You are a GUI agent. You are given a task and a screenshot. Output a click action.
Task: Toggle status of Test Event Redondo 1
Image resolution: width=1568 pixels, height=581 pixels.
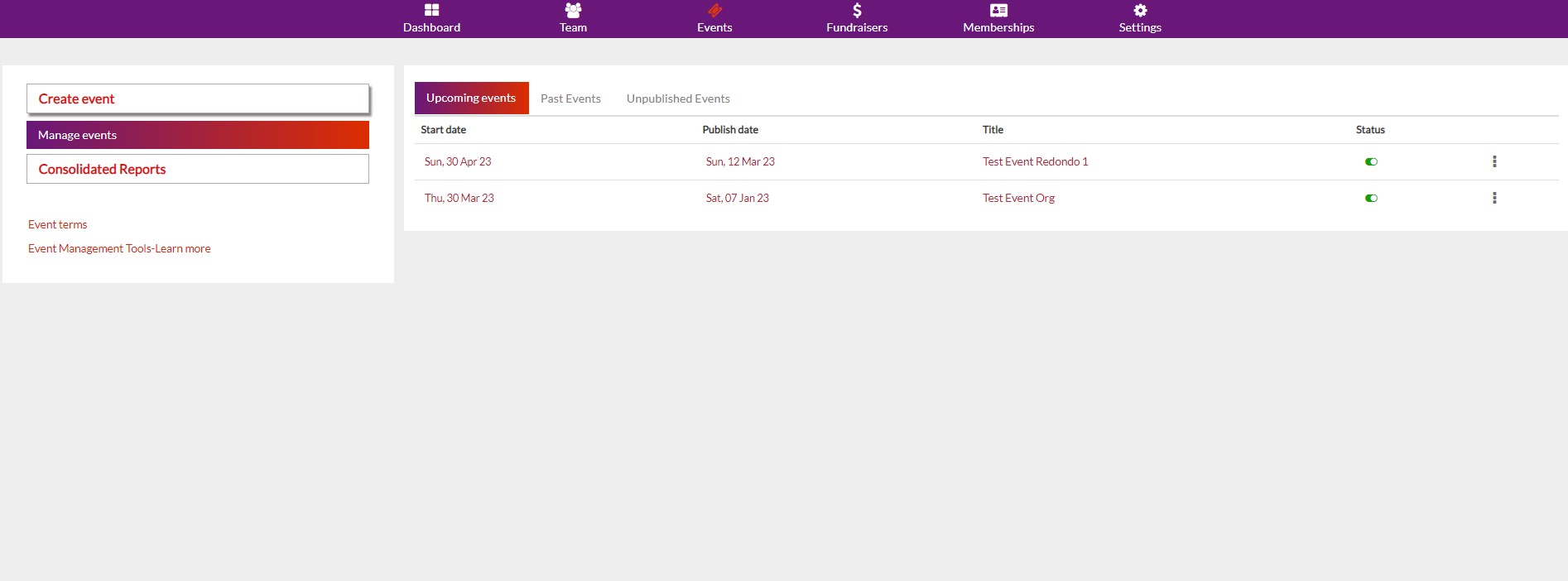pyautogui.click(x=1371, y=161)
